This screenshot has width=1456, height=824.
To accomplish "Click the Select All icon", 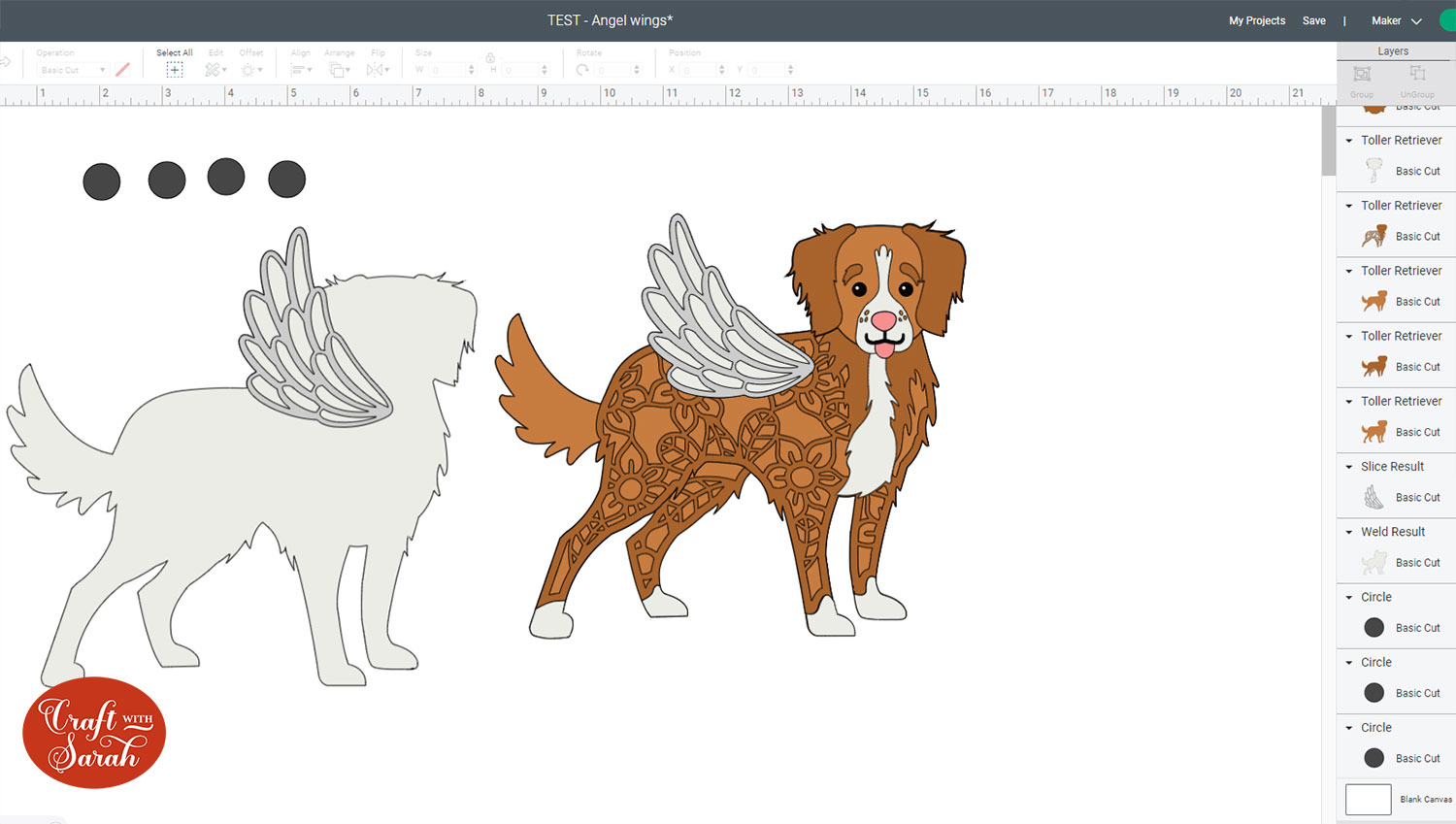I will click(175, 70).
